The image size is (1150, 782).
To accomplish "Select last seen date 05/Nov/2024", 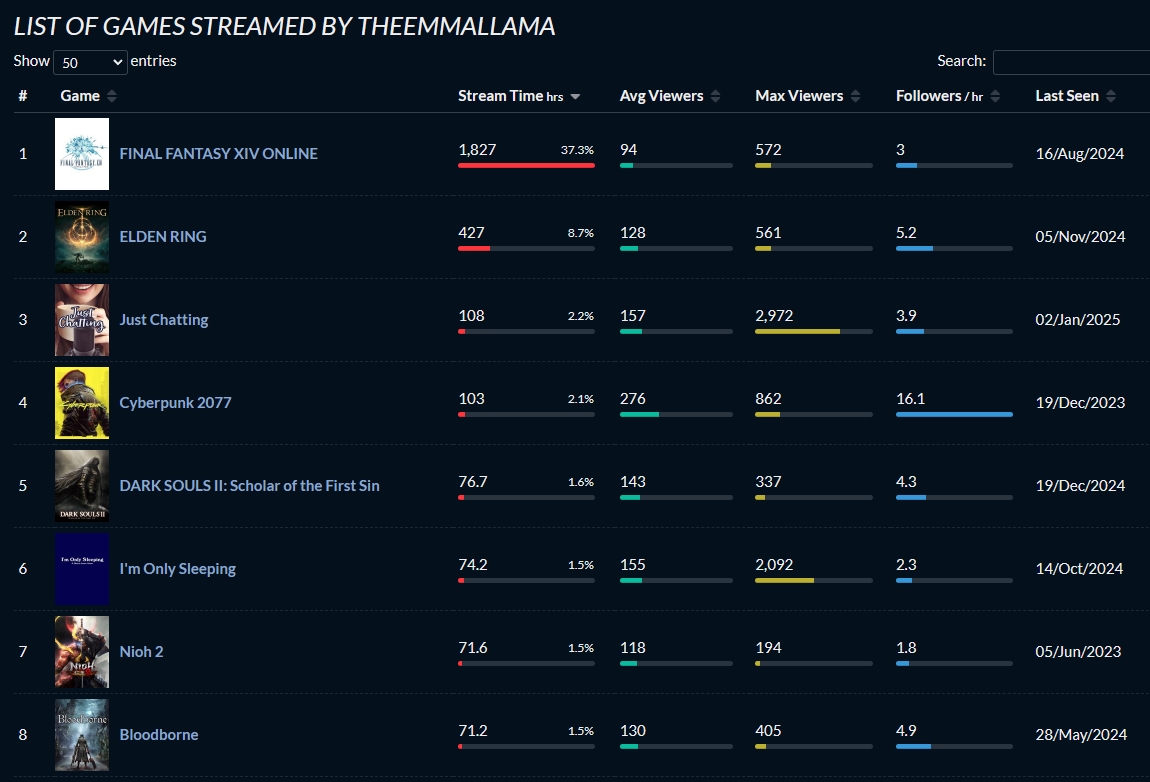I will 1080,236.
